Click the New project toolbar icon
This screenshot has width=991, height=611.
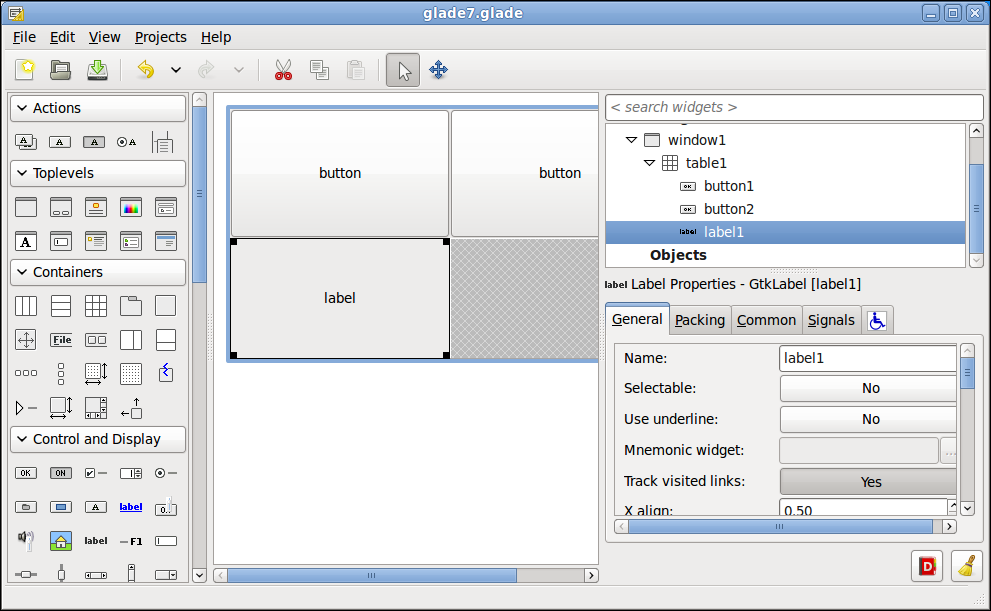tap(25, 70)
